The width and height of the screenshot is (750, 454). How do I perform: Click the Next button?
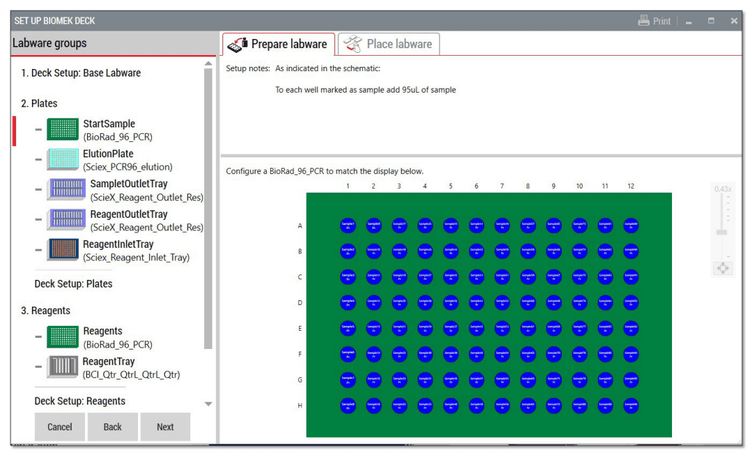point(165,427)
